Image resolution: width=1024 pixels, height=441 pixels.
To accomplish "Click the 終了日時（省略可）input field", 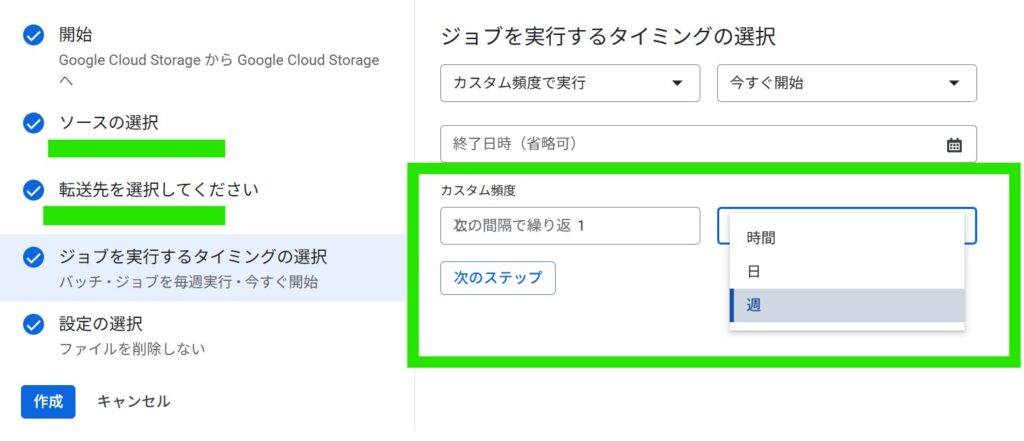I will point(690,144).
